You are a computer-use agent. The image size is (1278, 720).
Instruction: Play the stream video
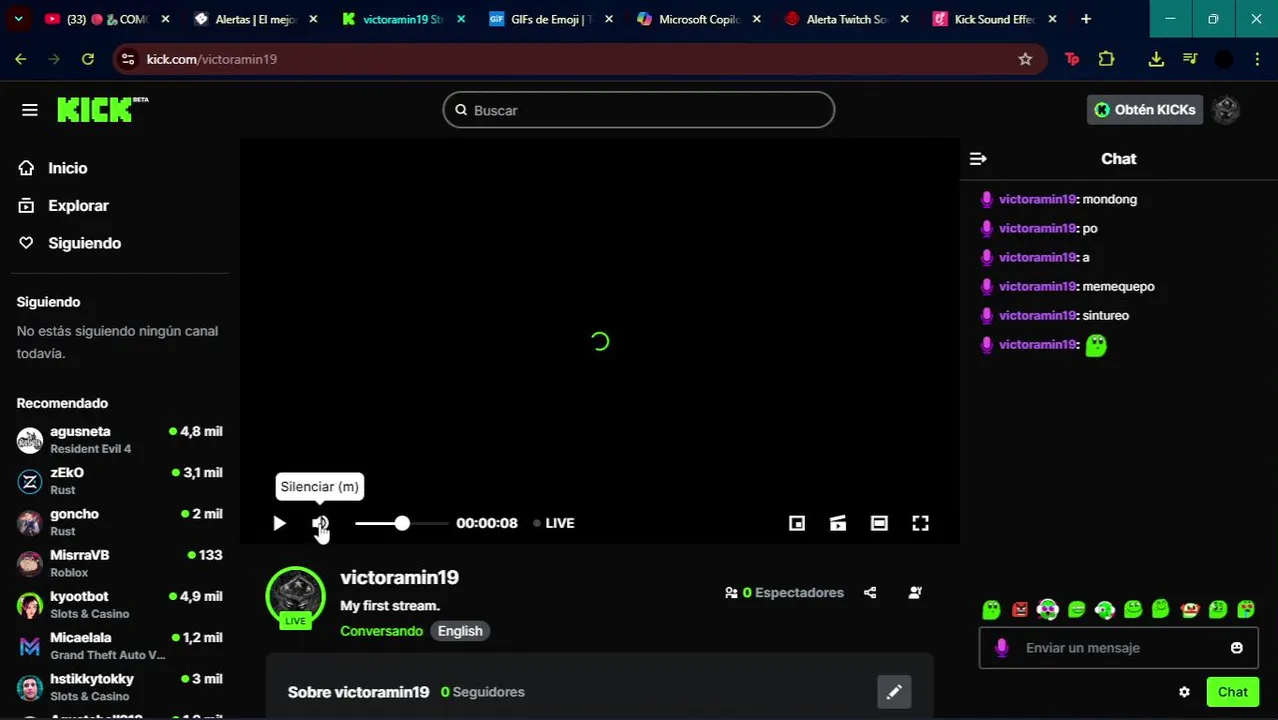(279, 523)
